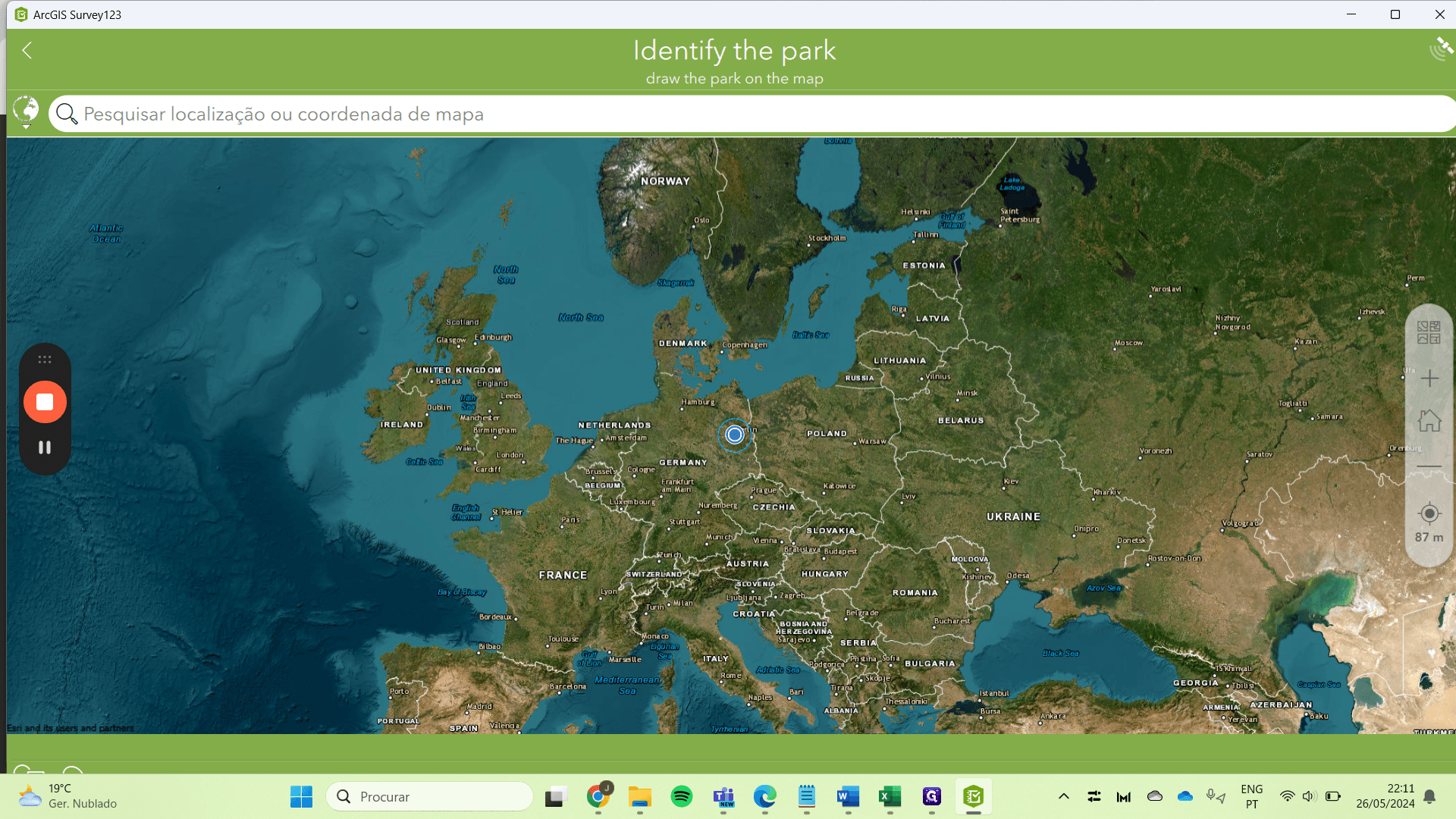Return map to home extent
The image size is (1456, 819).
coord(1429,420)
